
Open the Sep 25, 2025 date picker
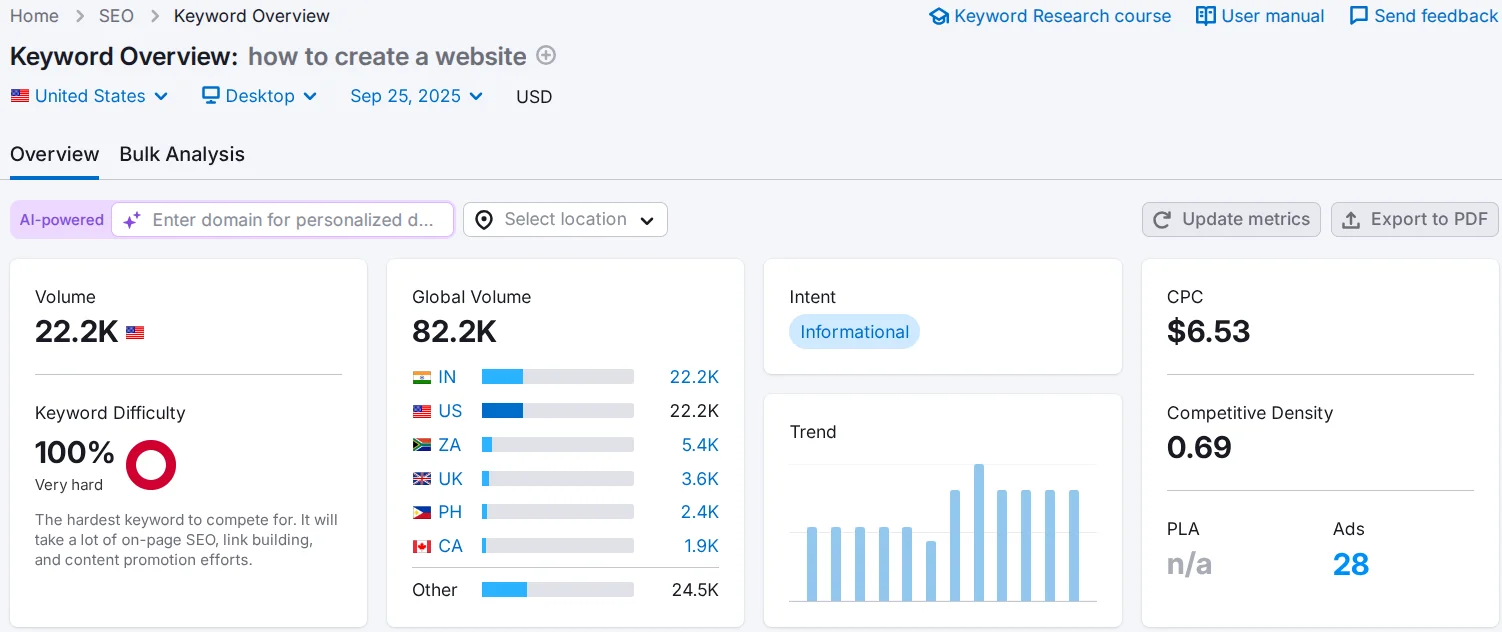pos(416,96)
